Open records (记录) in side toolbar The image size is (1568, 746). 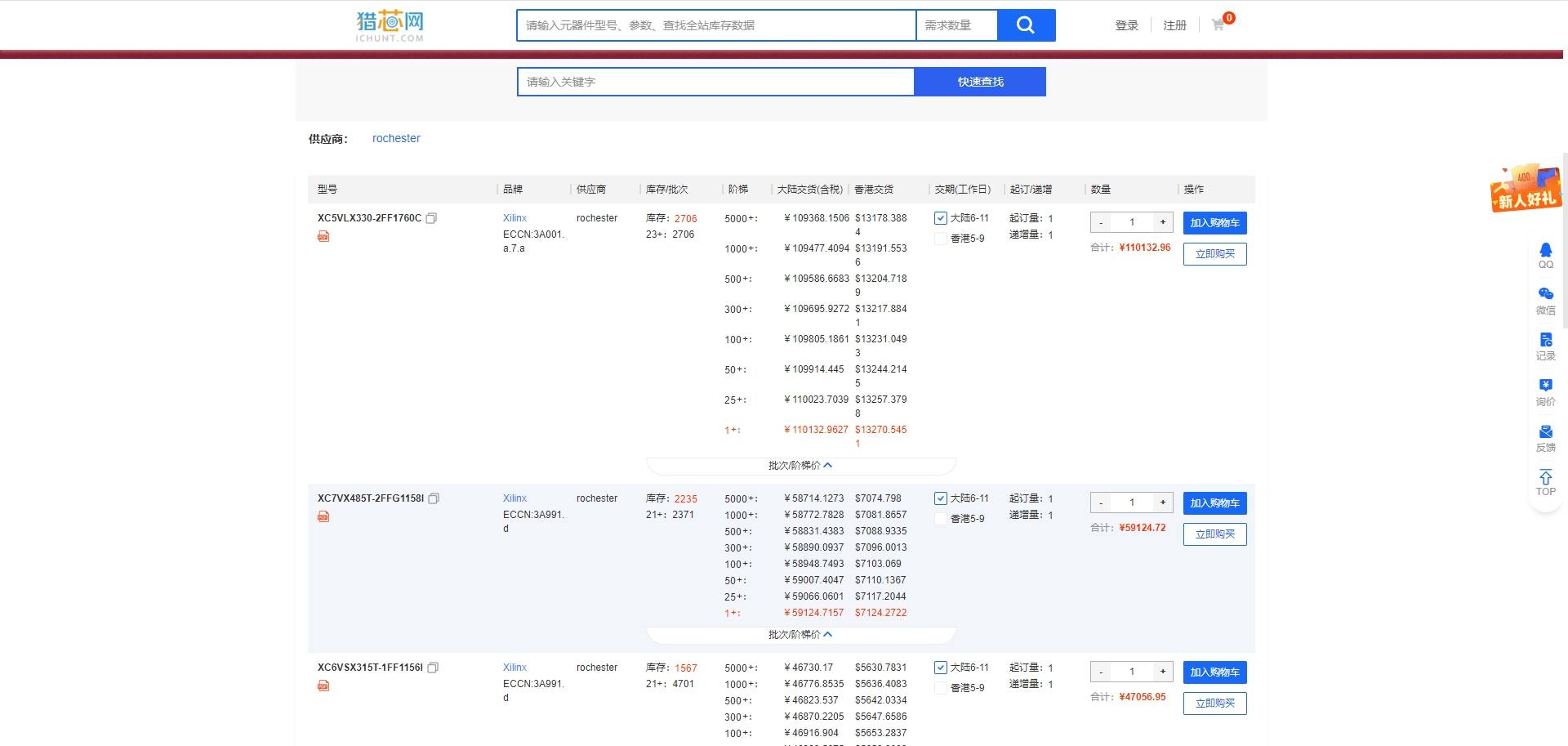[x=1546, y=346]
